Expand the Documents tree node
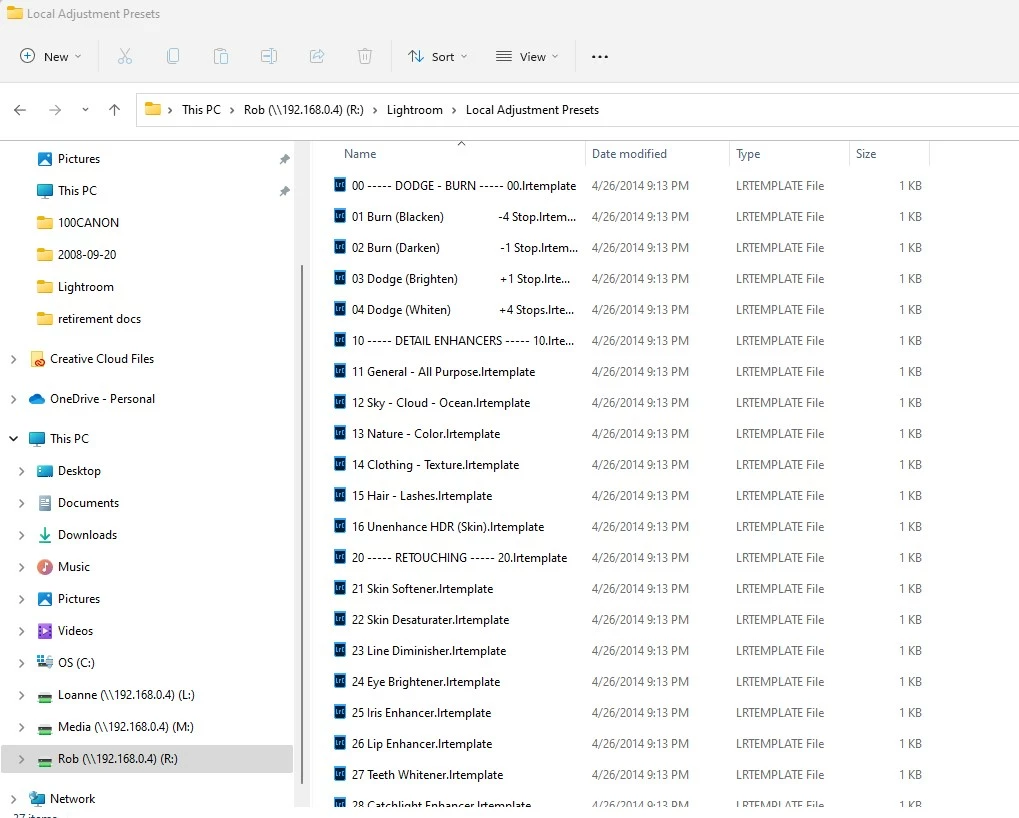 [21, 503]
